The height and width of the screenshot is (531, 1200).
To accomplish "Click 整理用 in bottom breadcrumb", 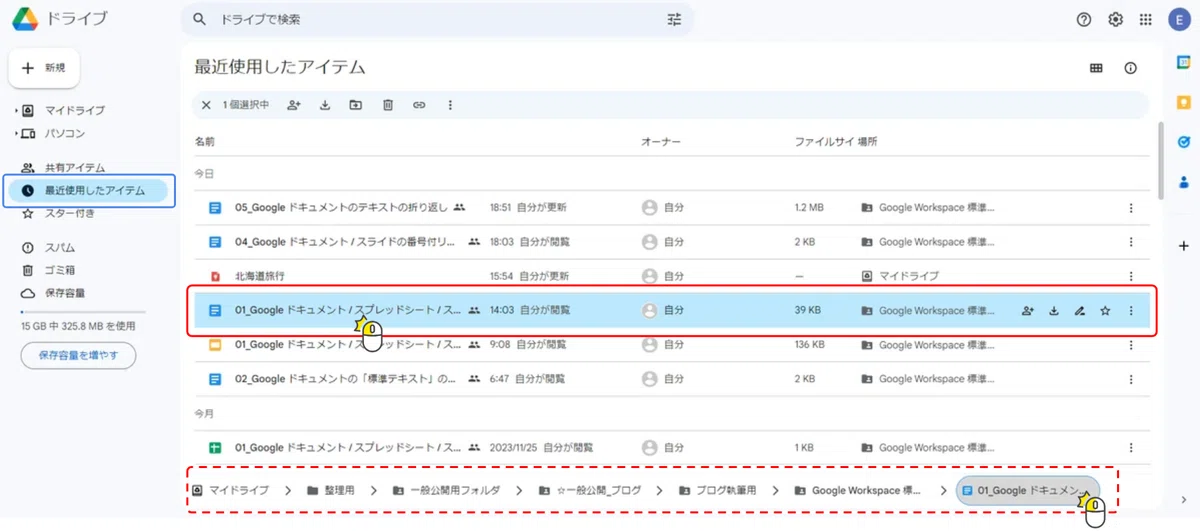I will [x=332, y=490].
